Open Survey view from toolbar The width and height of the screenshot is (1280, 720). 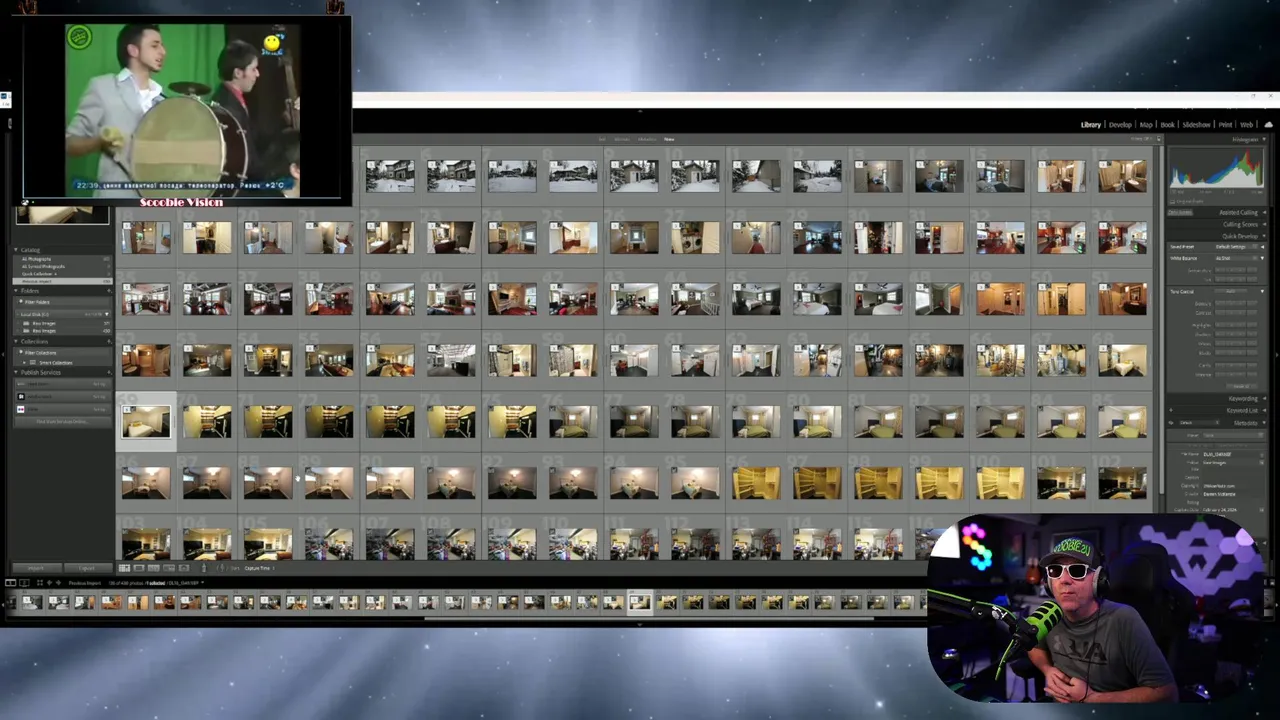169,568
